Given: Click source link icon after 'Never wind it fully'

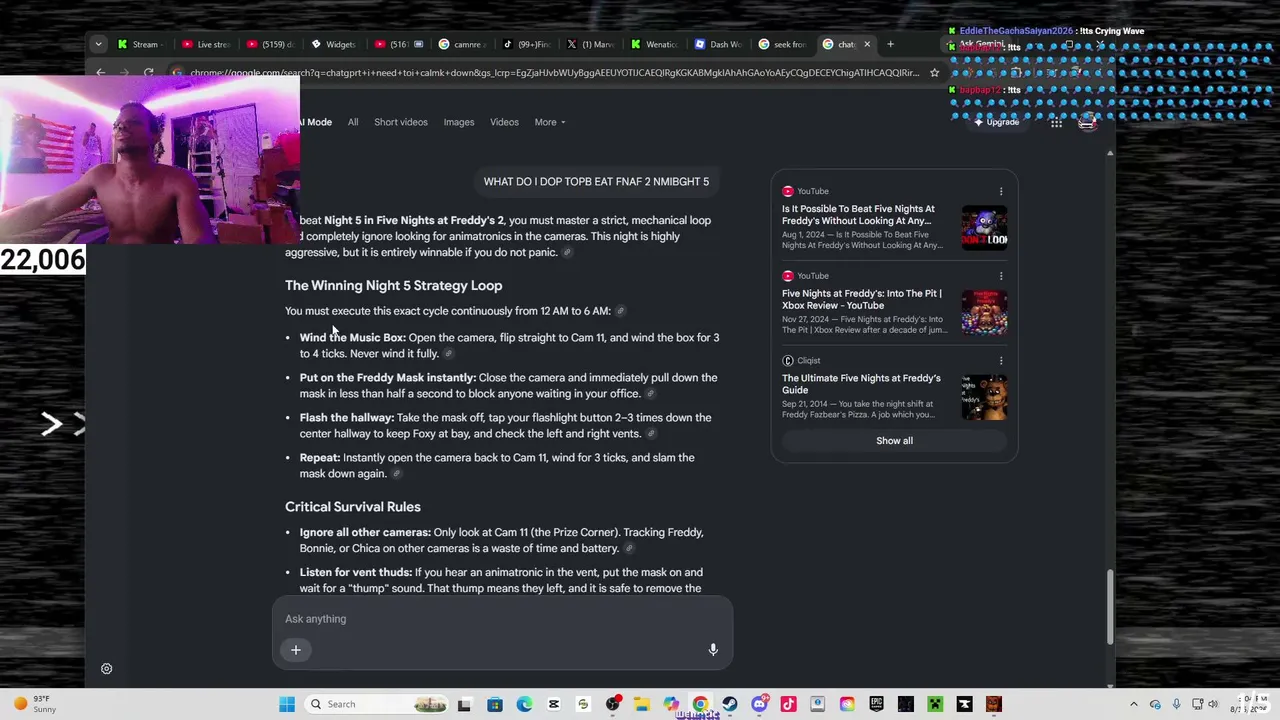Looking at the screenshot, I should [448, 354].
